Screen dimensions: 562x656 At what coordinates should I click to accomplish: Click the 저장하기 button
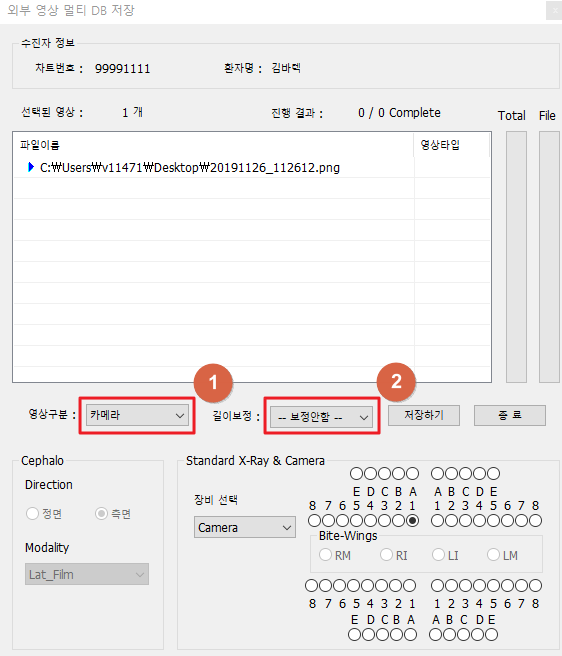[x=423, y=415]
